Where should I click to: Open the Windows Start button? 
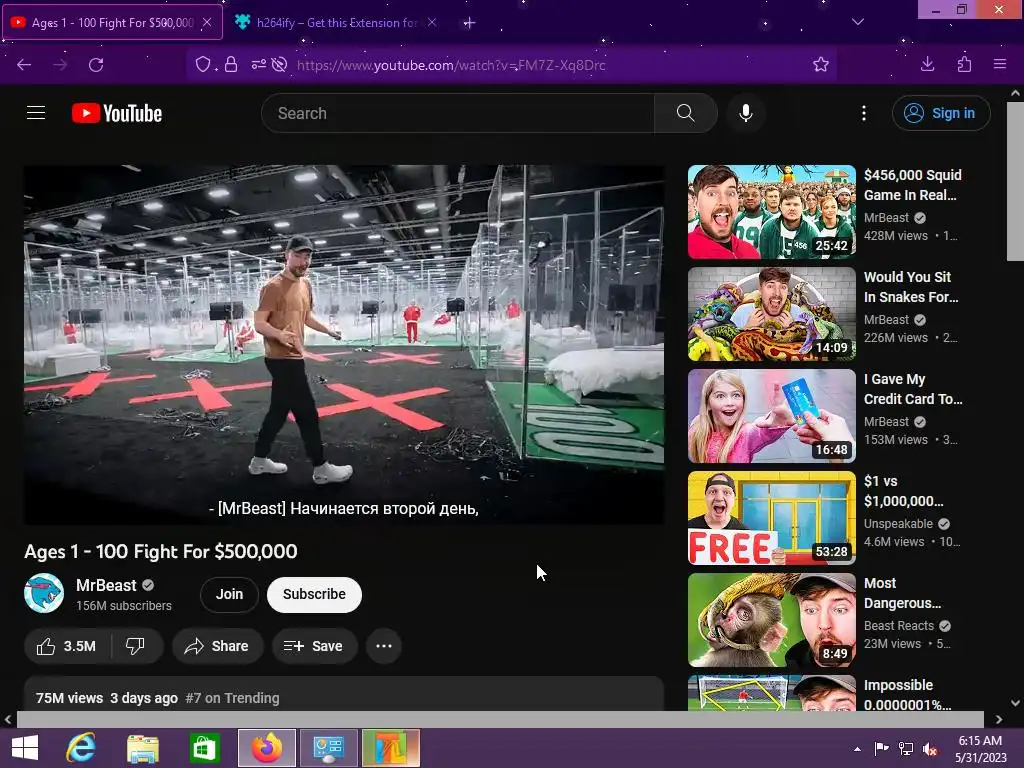pos(25,748)
